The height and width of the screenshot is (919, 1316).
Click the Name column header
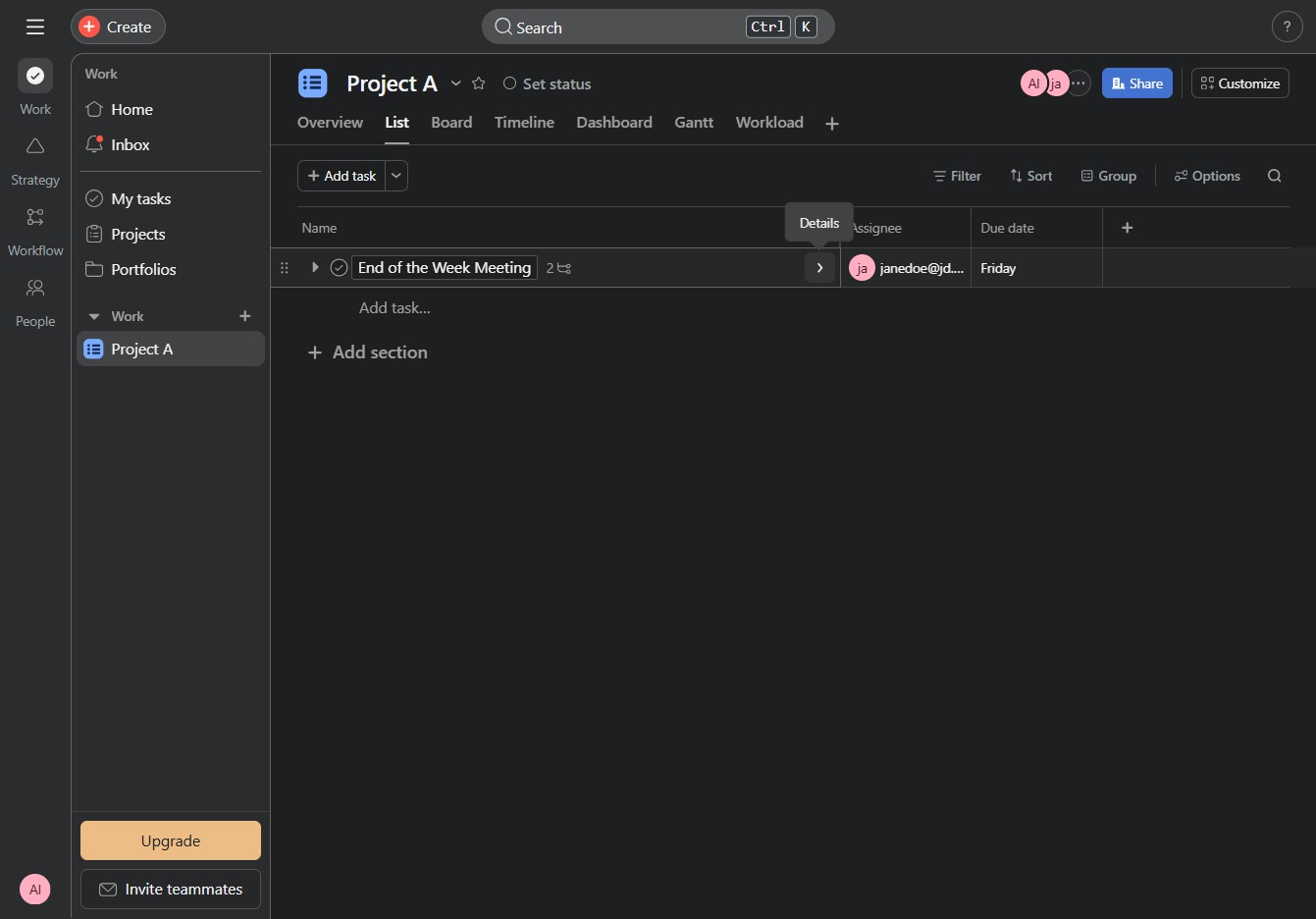320,228
